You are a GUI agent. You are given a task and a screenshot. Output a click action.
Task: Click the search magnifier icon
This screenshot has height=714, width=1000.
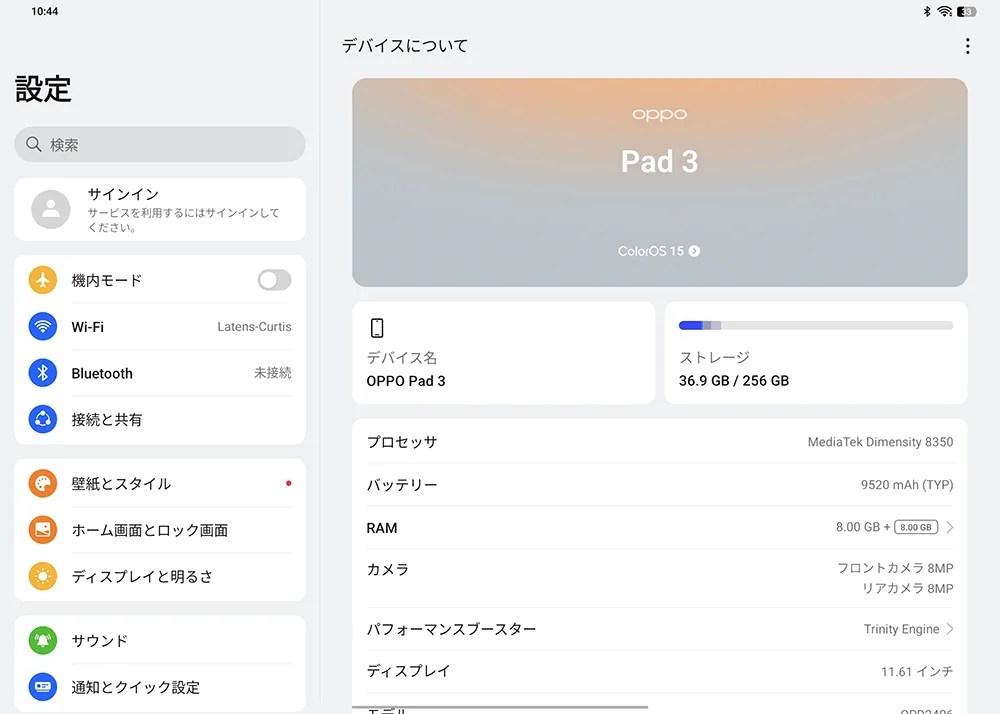(34, 144)
